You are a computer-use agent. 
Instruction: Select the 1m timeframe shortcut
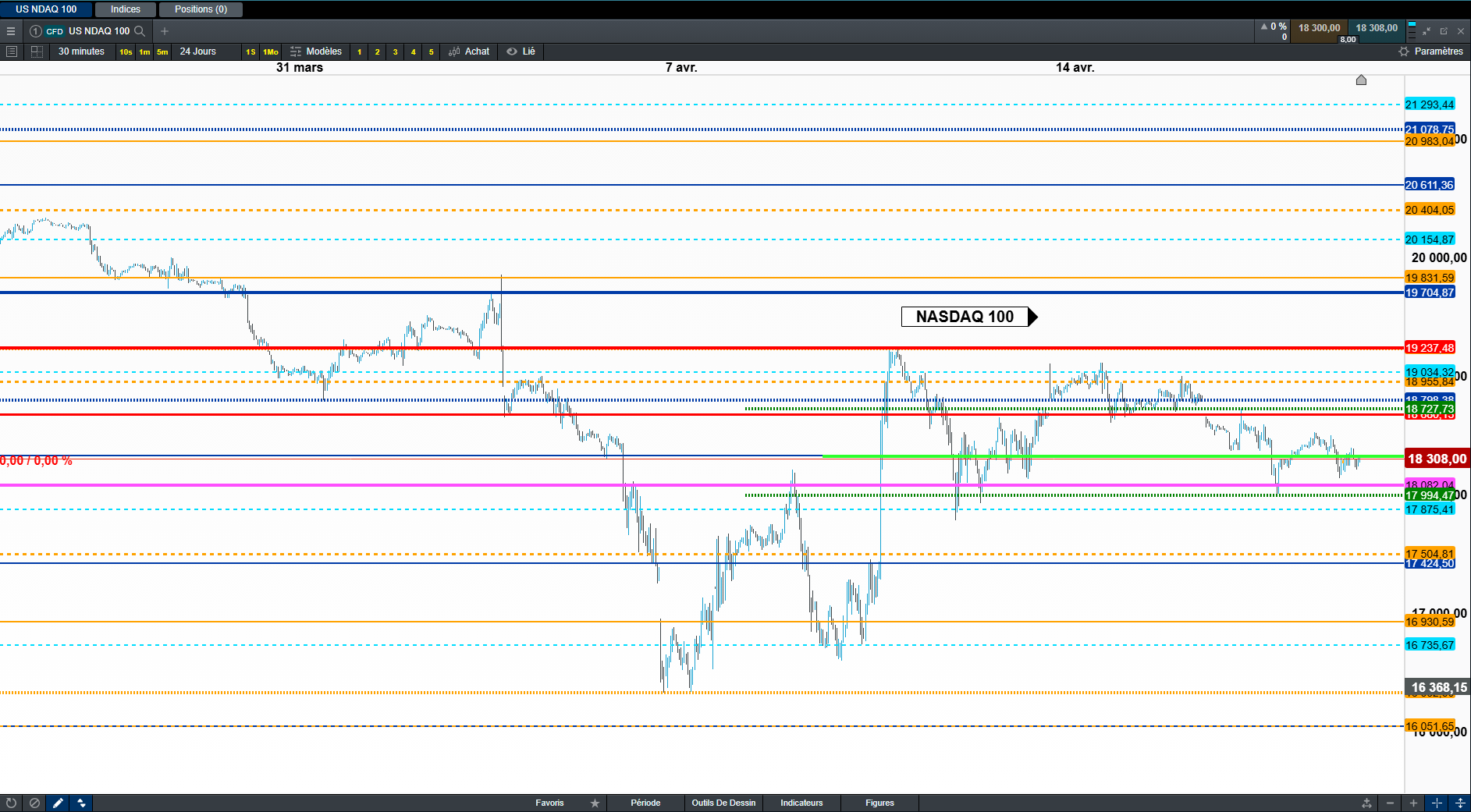pos(144,52)
